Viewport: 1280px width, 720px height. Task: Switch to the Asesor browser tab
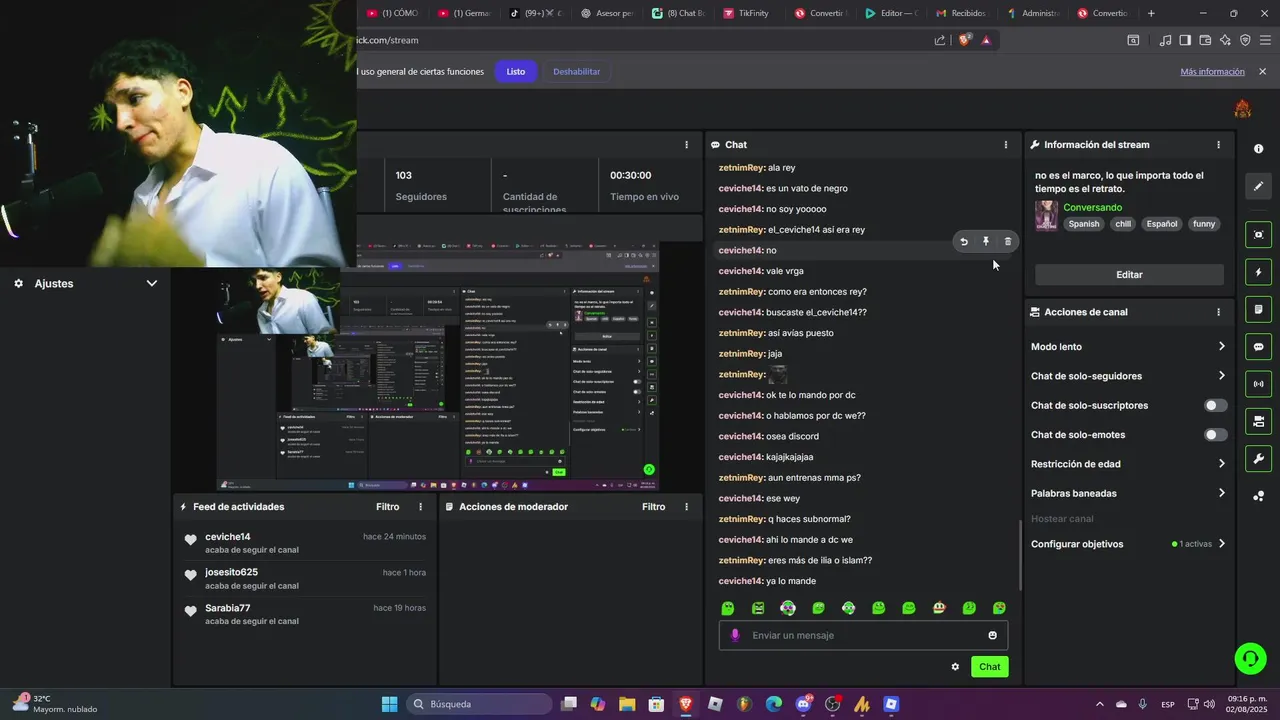coord(606,13)
